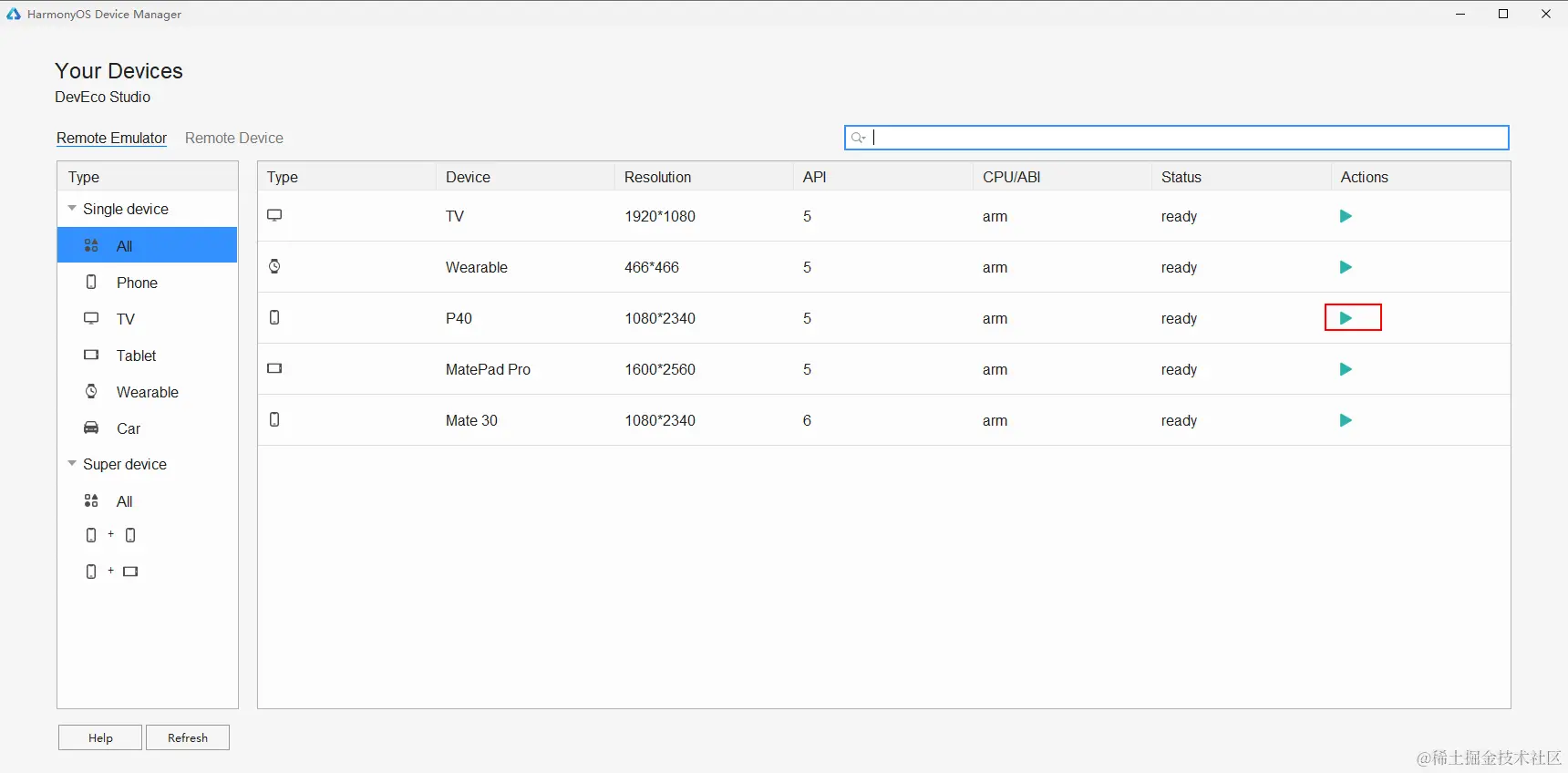Click the Wearable device name in table

(x=477, y=267)
